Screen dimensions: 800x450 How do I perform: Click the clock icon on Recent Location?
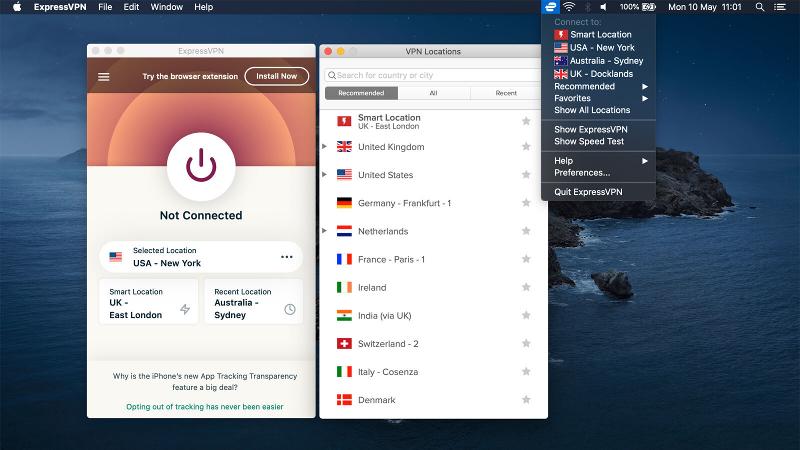tap(289, 309)
